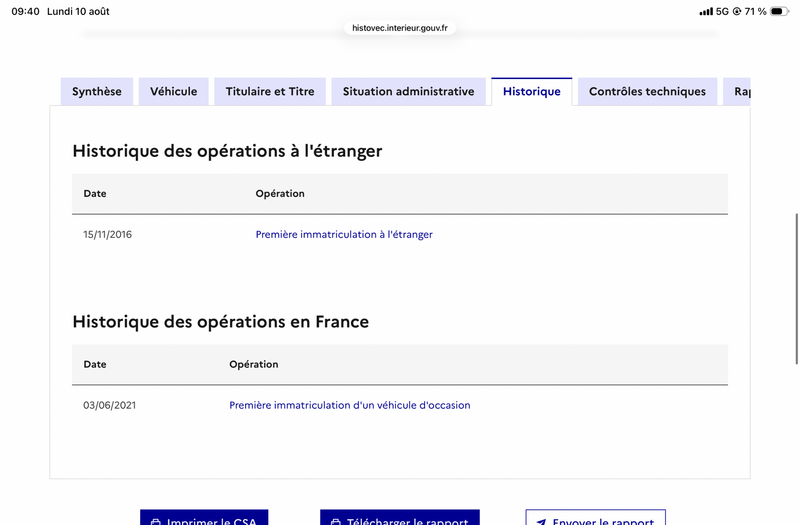
Task: Open the Véhicule tab
Action: click(173, 92)
